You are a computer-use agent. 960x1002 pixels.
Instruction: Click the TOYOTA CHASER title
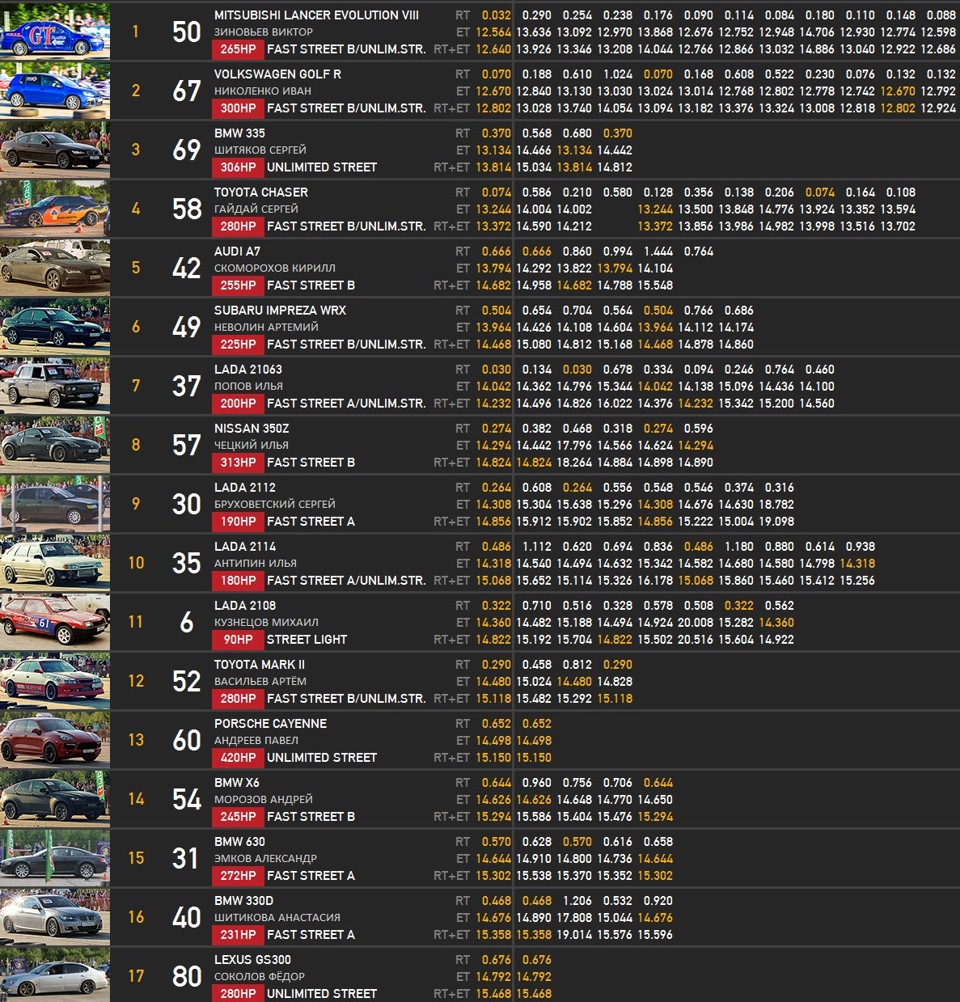pyautogui.click(x=261, y=192)
